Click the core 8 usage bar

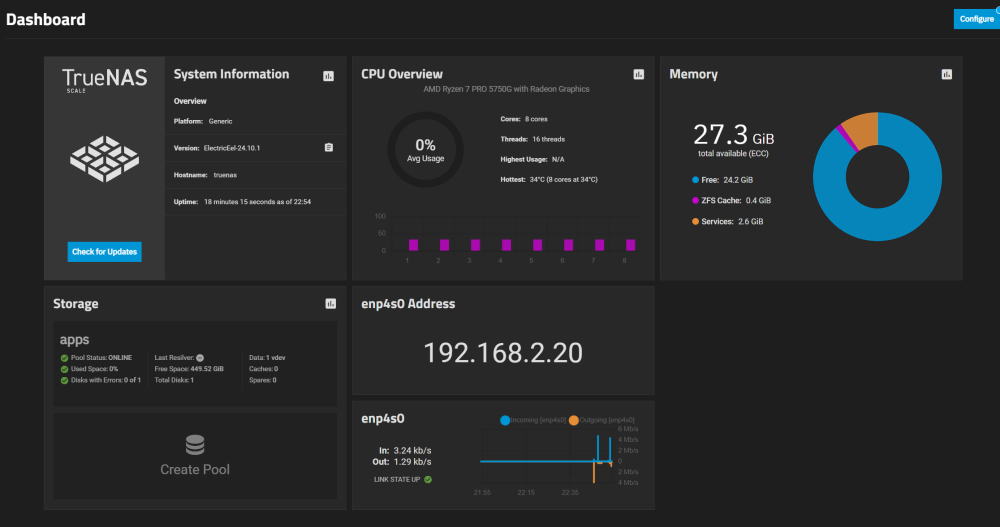click(x=630, y=245)
